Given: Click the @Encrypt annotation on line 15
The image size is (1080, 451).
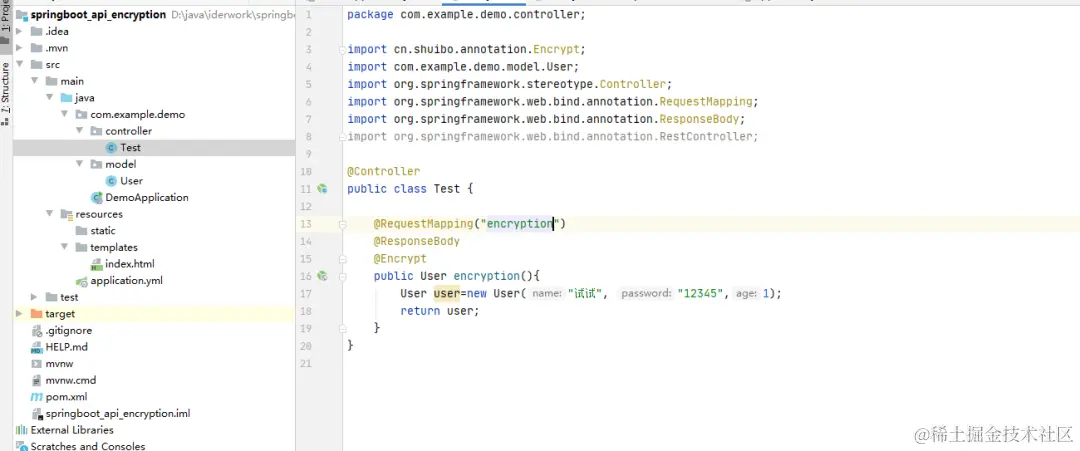Looking at the screenshot, I should point(400,259).
